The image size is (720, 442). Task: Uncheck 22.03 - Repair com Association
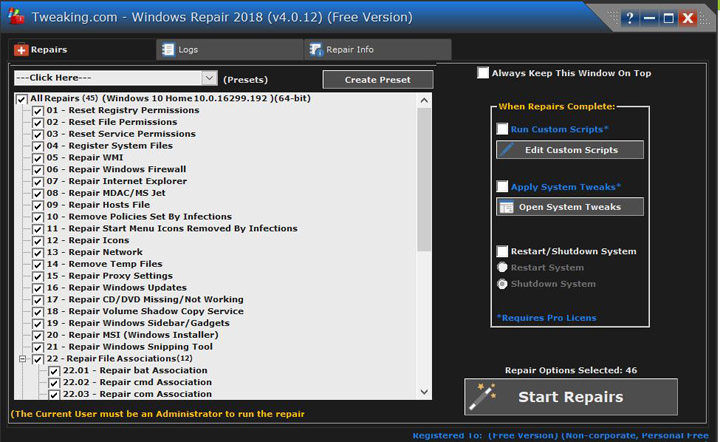[x=54, y=394]
